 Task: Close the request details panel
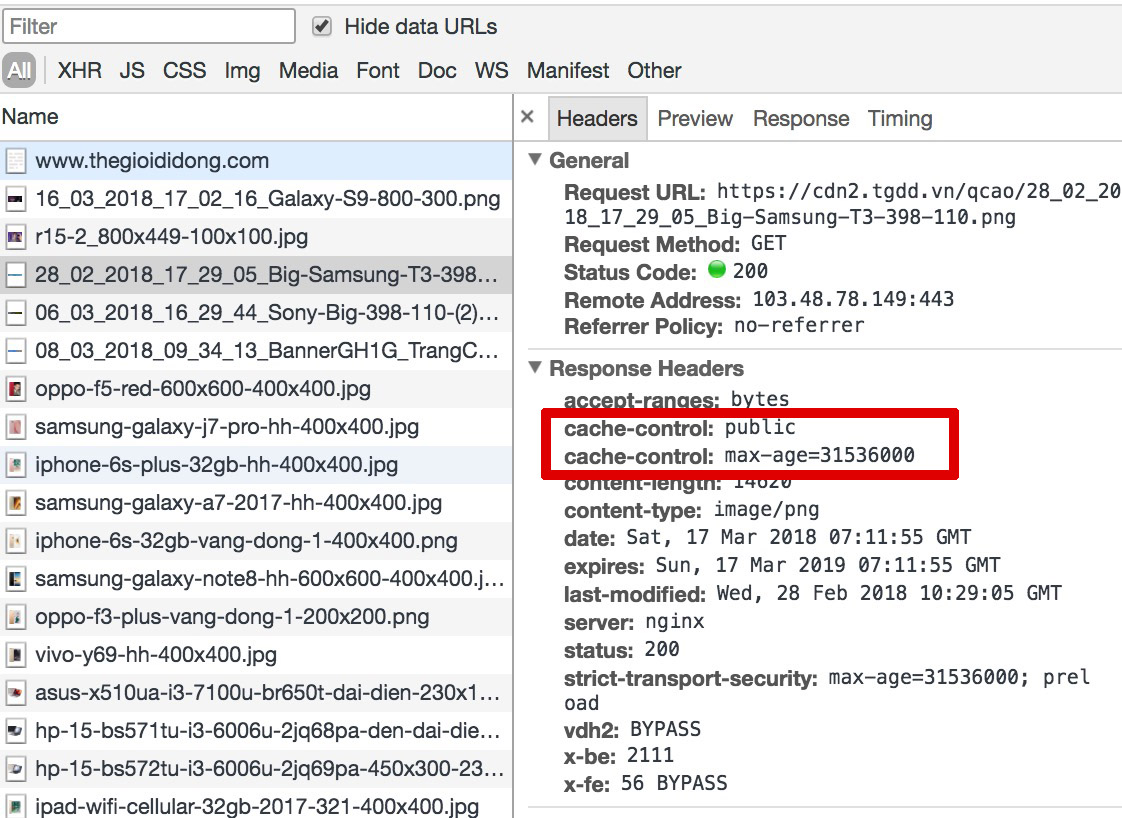pos(528,117)
